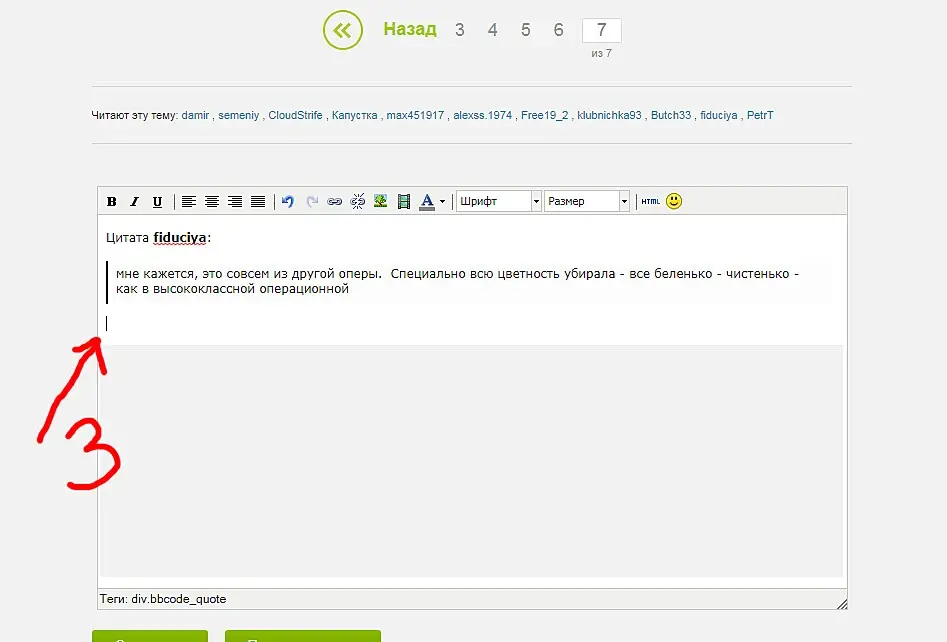Go to page 5 of the thread
This screenshot has height=642, width=947.
pyautogui.click(x=525, y=30)
